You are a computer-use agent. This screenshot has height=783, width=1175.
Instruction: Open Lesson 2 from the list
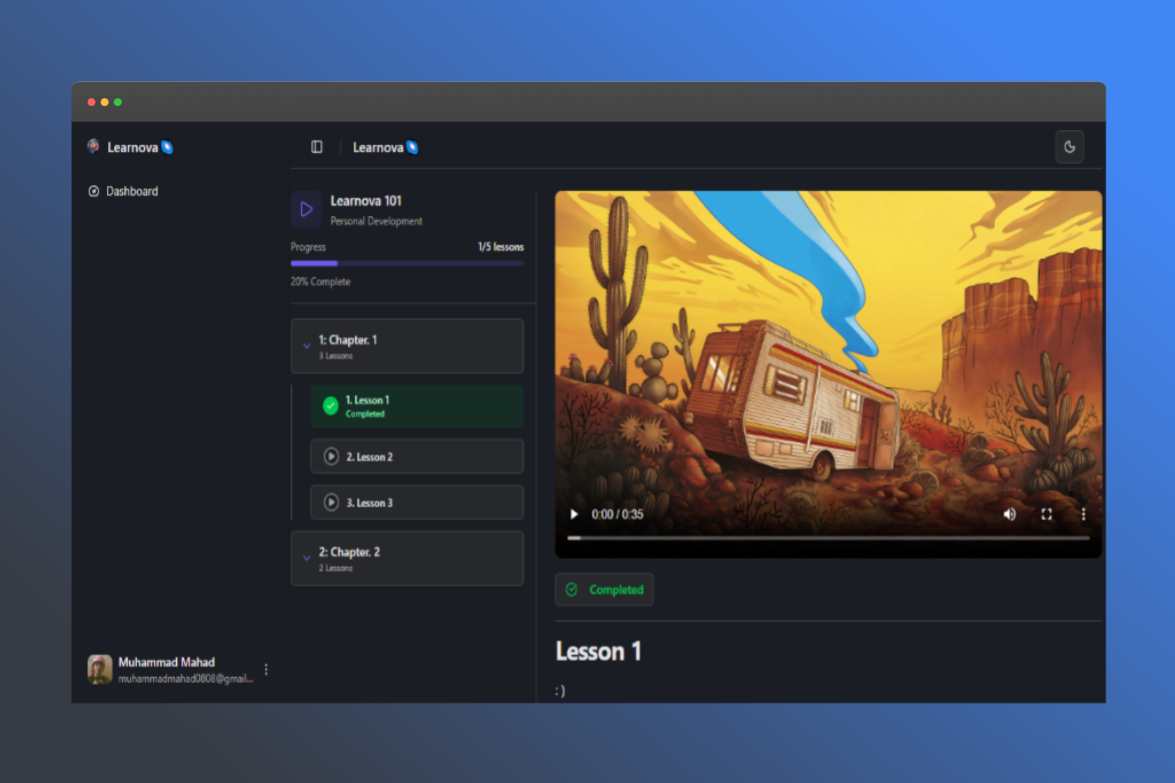click(416, 456)
